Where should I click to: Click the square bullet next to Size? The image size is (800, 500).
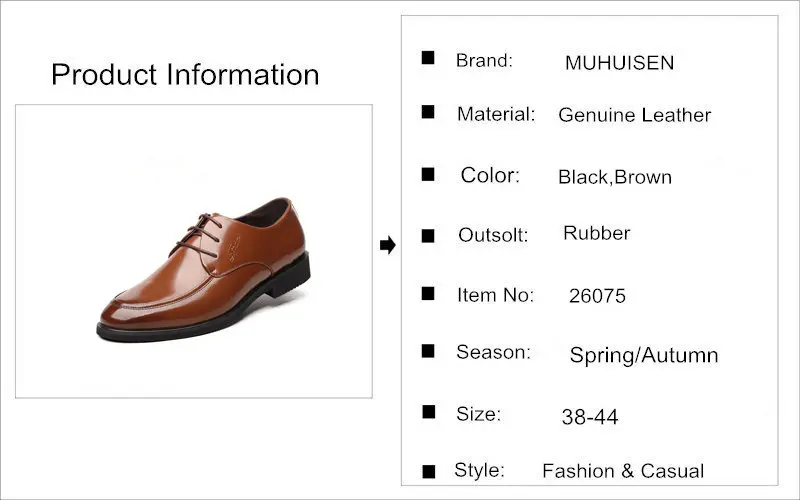(429, 412)
